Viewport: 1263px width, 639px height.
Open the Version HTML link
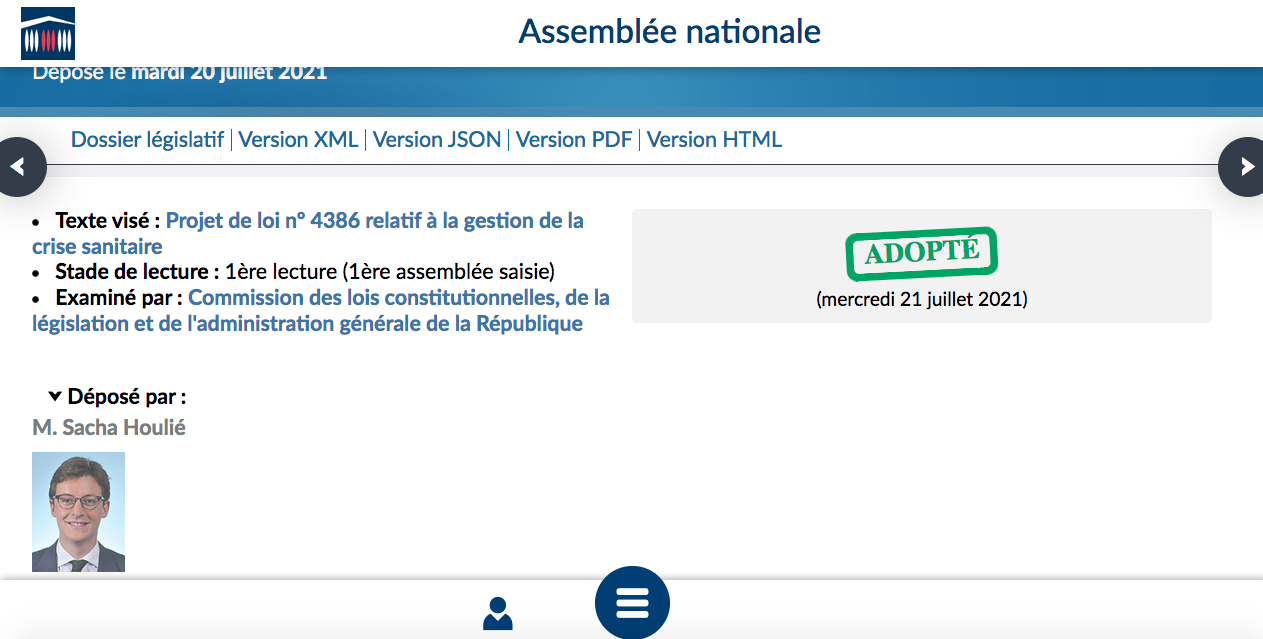[x=714, y=140]
